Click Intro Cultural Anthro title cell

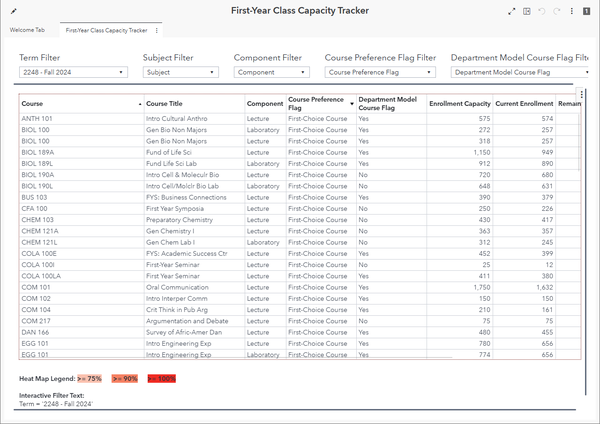(x=194, y=119)
